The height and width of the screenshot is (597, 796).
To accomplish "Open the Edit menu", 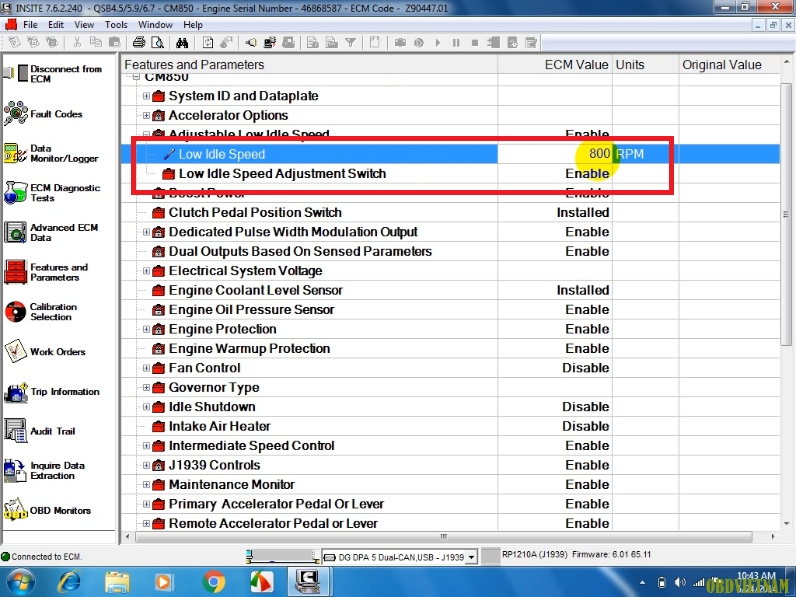I will tap(56, 24).
